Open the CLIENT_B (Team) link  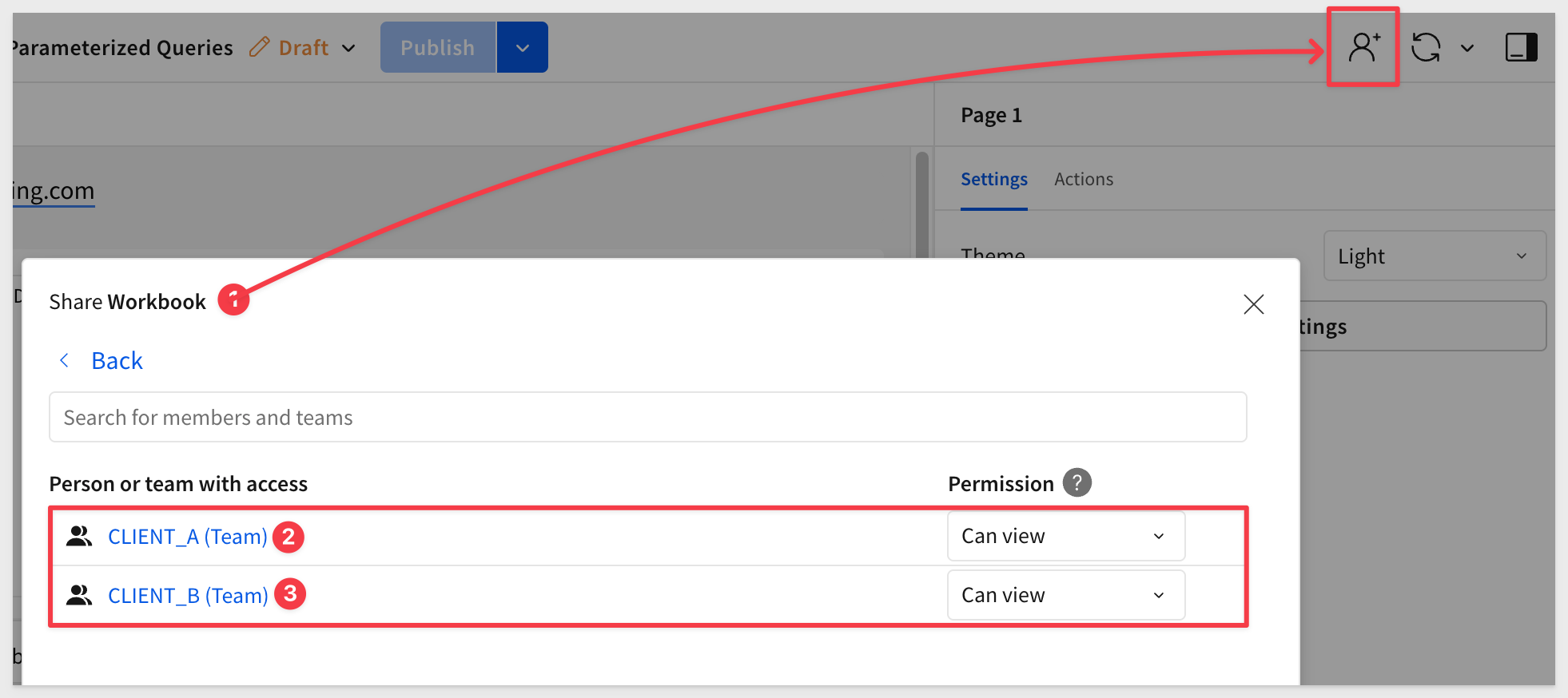point(188,596)
